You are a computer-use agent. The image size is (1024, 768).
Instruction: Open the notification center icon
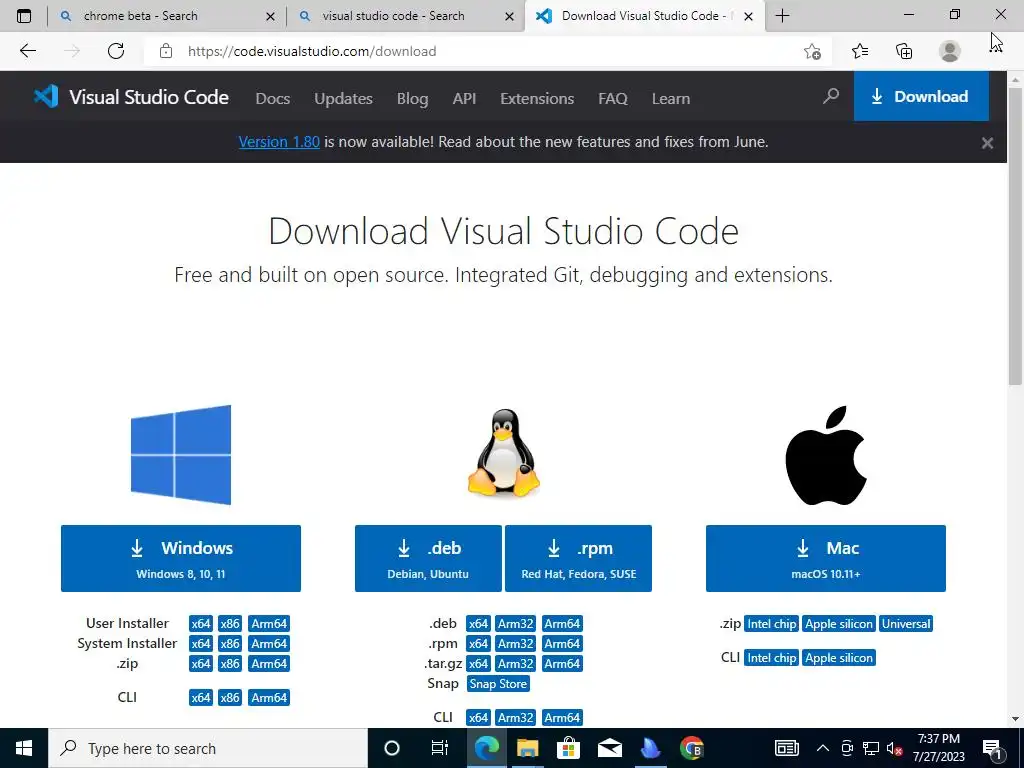tap(993, 748)
